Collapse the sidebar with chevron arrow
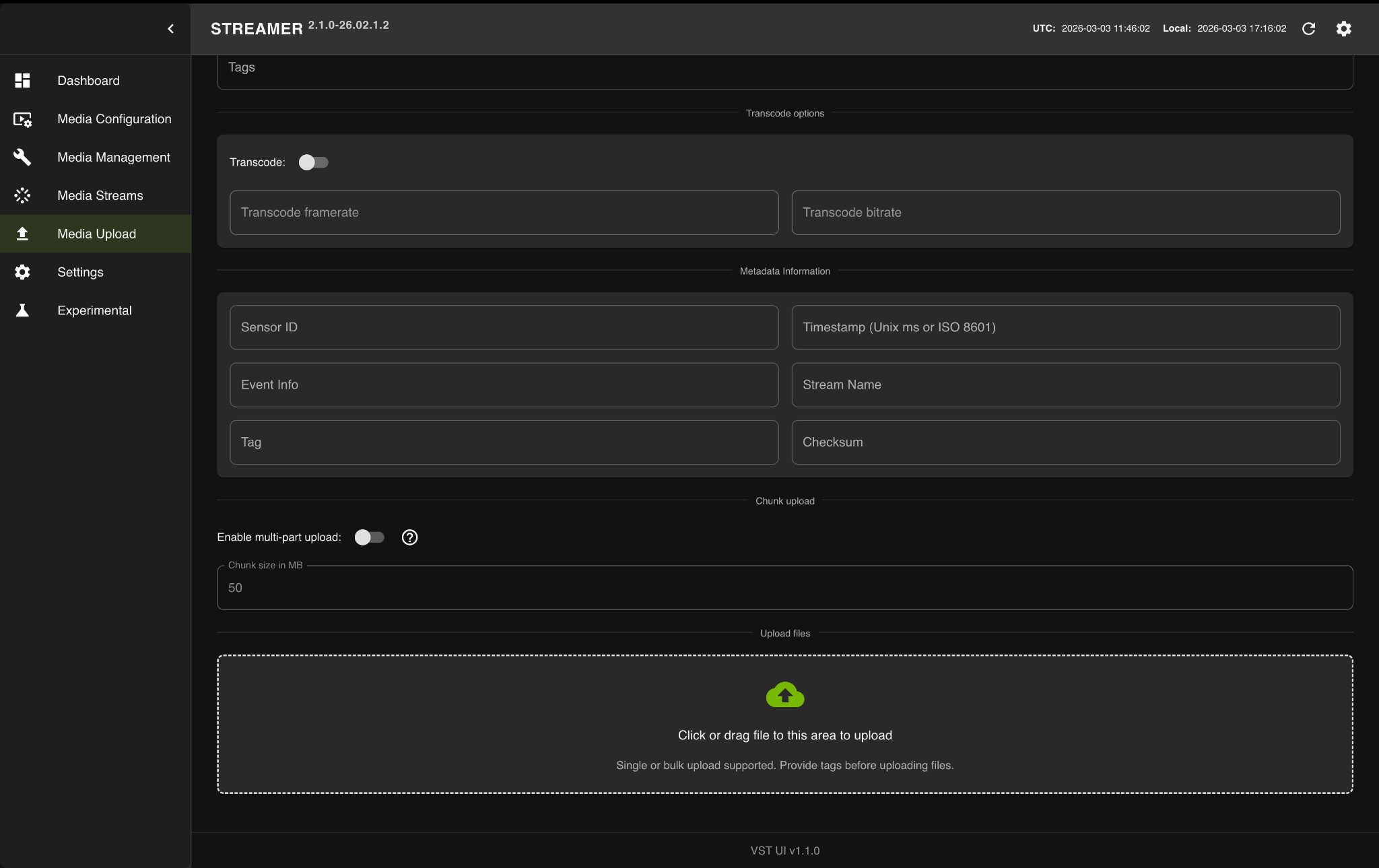Image resolution: width=1379 pixels, height=868 pixels. pos(170,29)
